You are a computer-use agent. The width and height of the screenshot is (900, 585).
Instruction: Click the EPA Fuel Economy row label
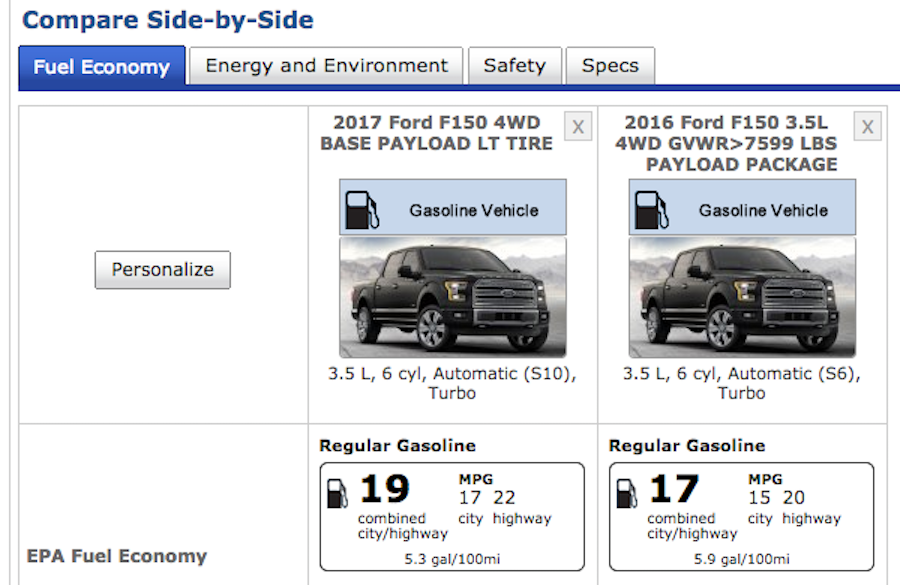point(117,556)
